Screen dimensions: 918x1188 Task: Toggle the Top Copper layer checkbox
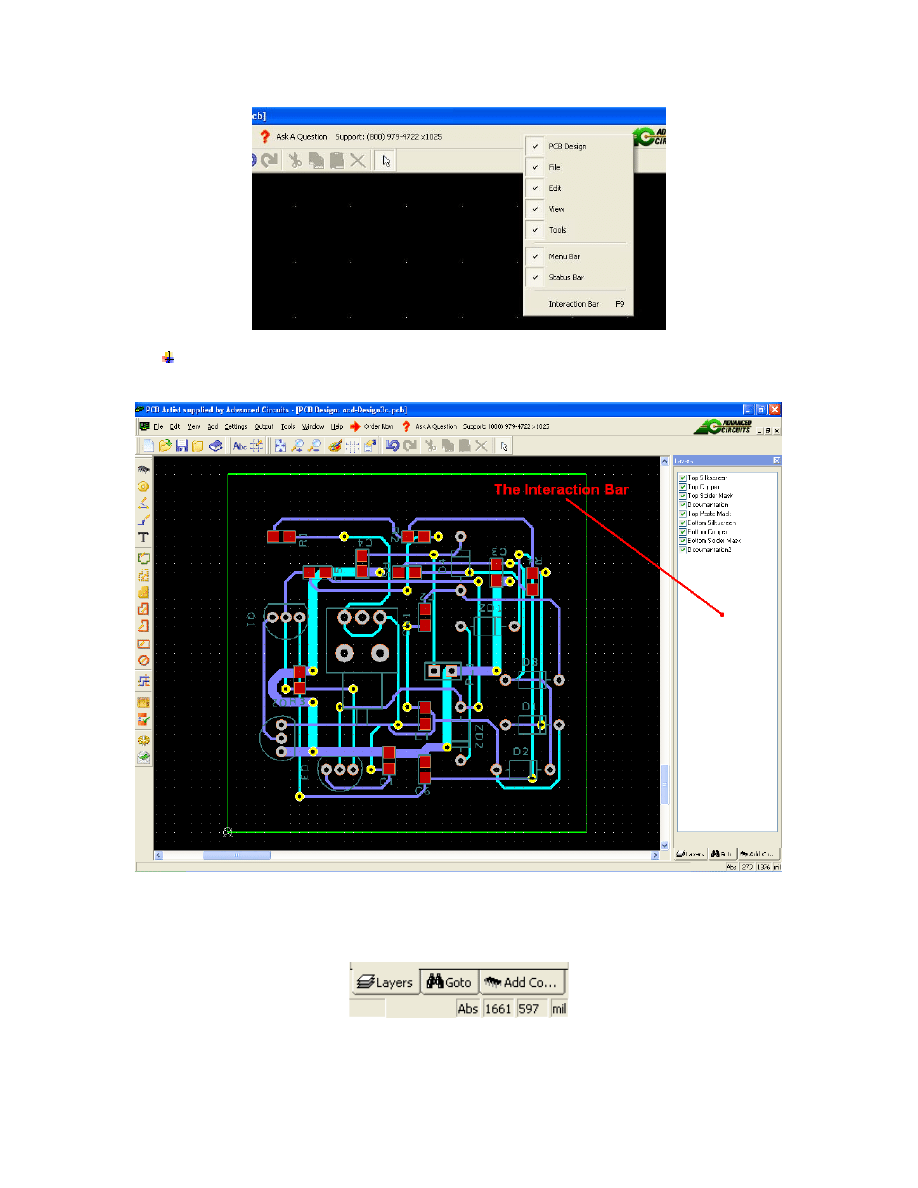(x=683, y=488)
